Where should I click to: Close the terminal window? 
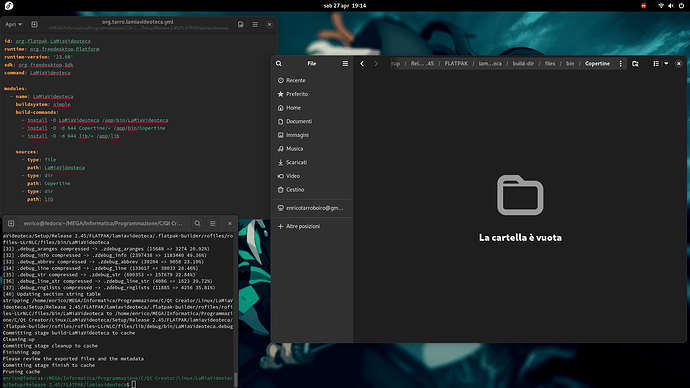pos(230,223)
